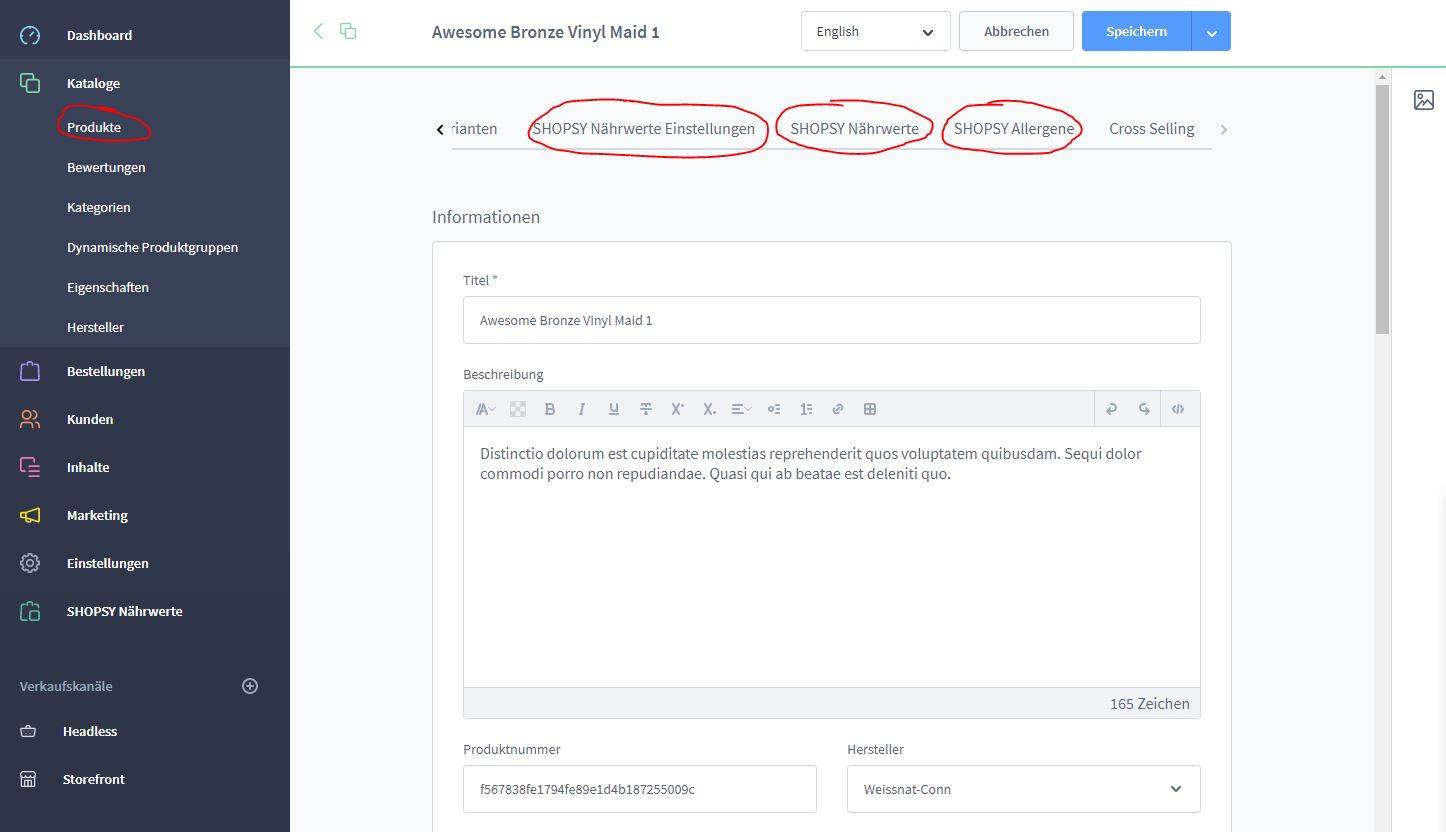Click into the Titel input field
The image size is (1446, 832).
831,320
